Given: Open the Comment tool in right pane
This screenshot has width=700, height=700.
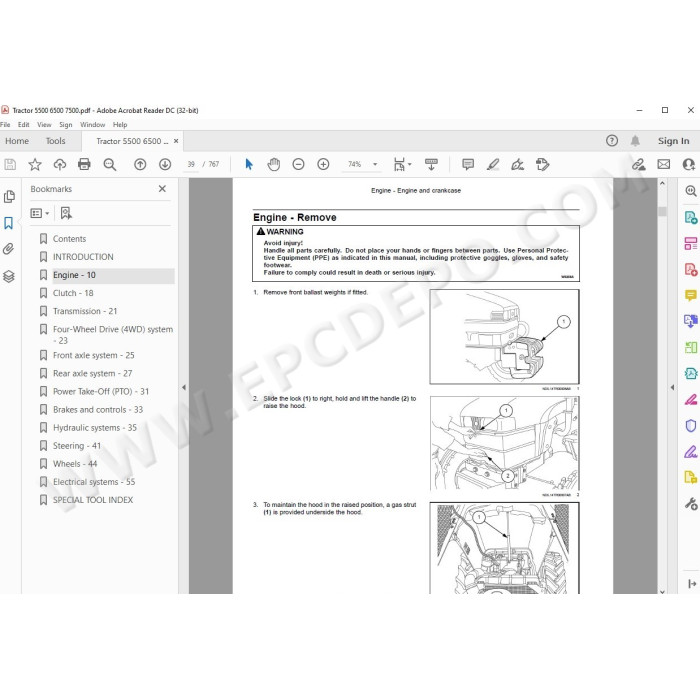Looking at the screenshot, I should tap(691, 295).
